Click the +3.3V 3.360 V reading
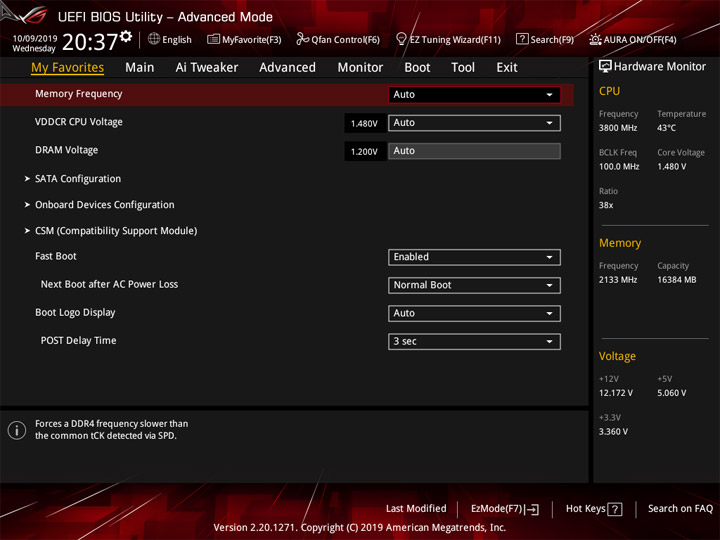This screenshot has height=540, width=720. [x=613, y=432]
